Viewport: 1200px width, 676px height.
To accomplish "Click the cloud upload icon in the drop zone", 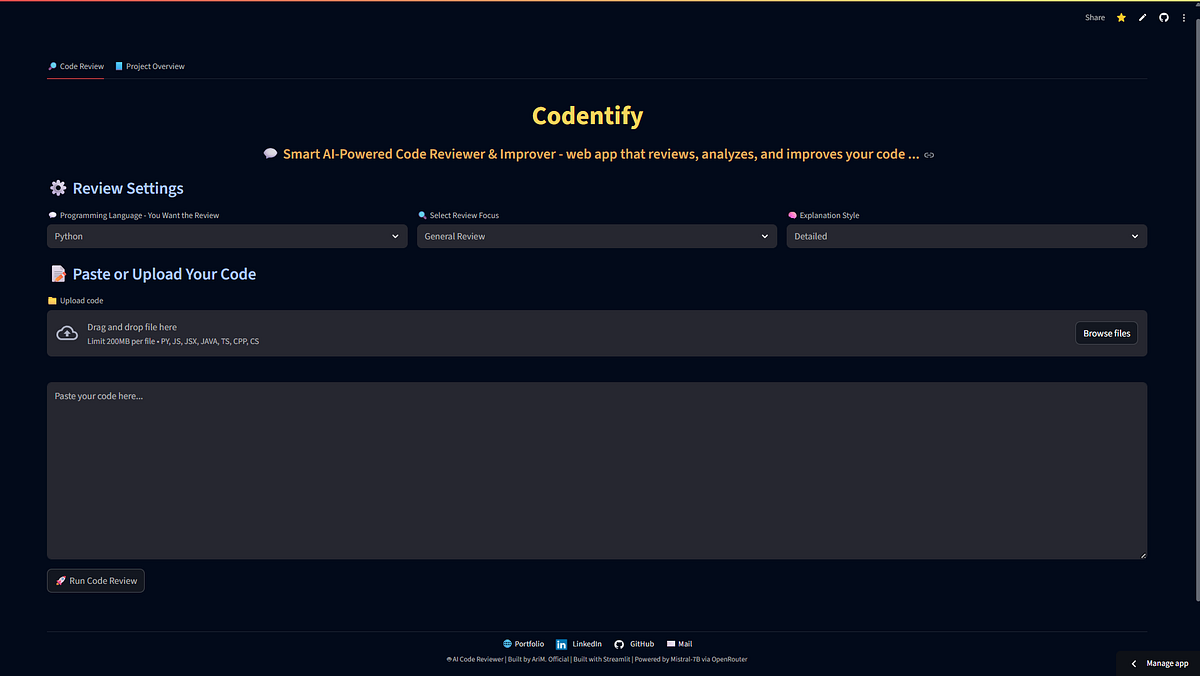I will [x=67, y=332].
